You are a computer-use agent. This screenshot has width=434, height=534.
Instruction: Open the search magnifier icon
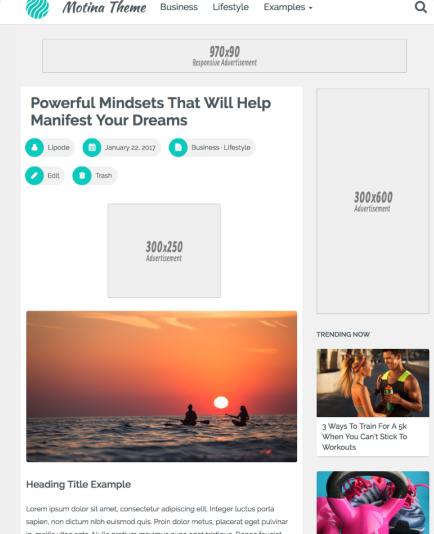(x=421, y=7)
